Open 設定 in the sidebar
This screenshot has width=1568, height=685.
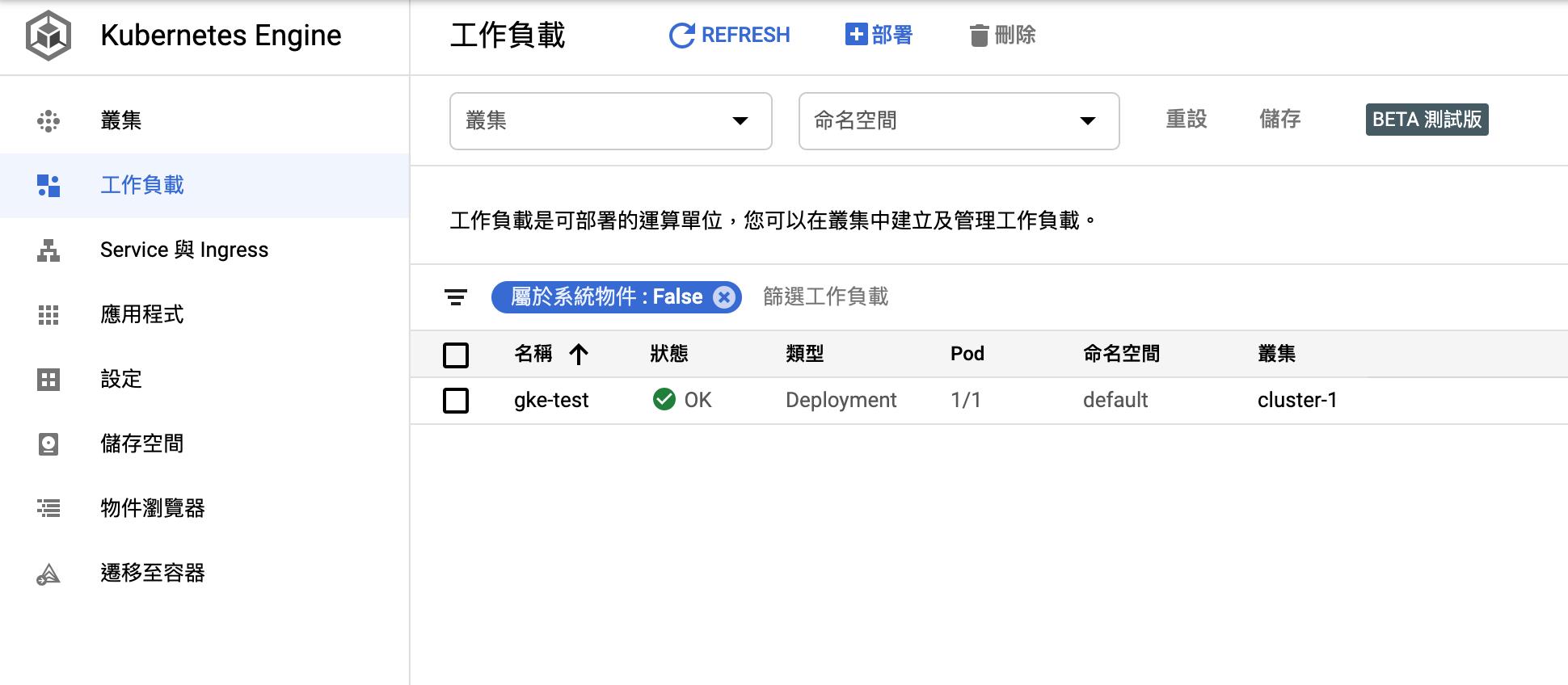pyautogui.click(x=204, y=380)
